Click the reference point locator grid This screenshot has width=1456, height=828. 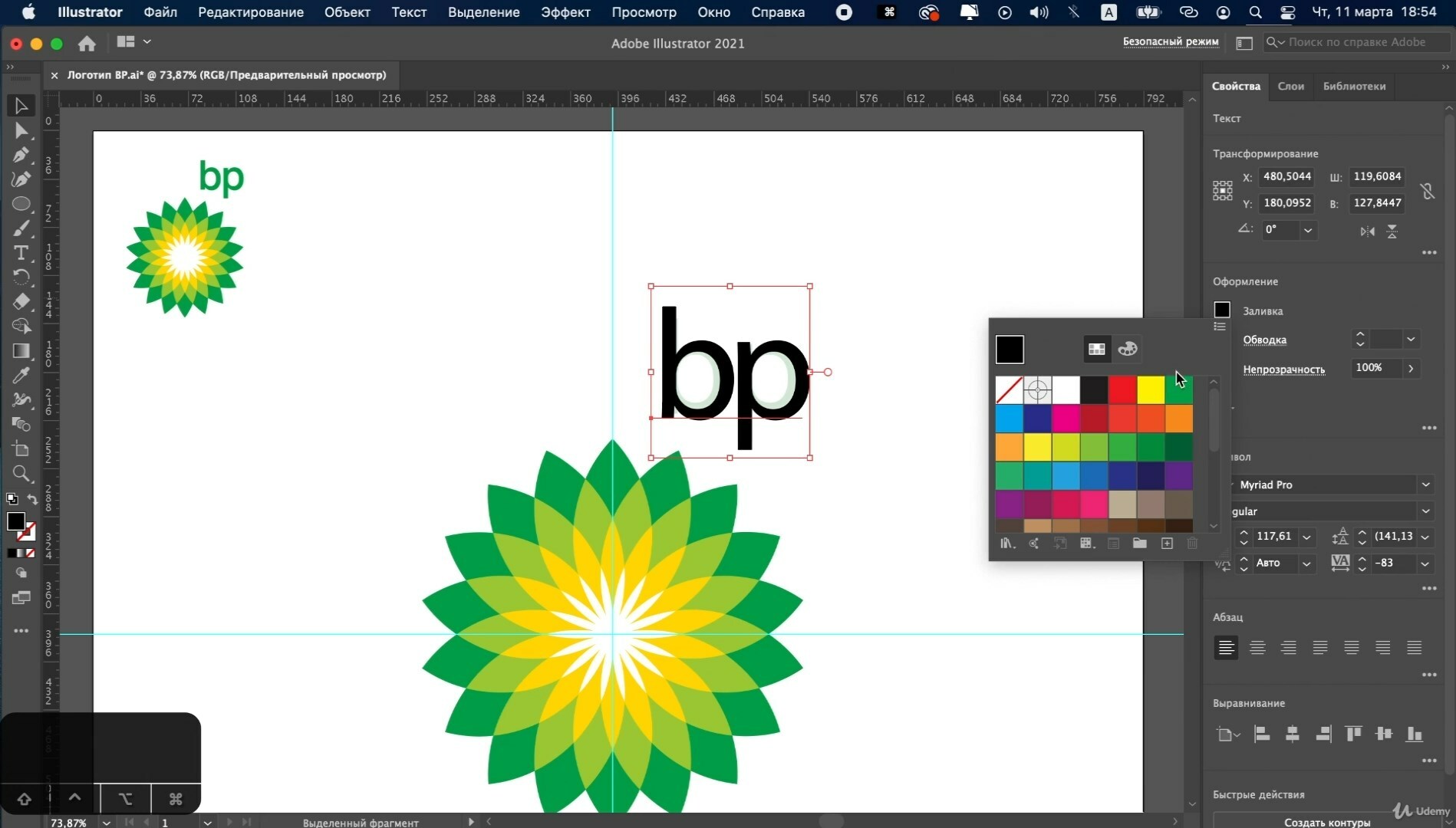point(1222,190)
